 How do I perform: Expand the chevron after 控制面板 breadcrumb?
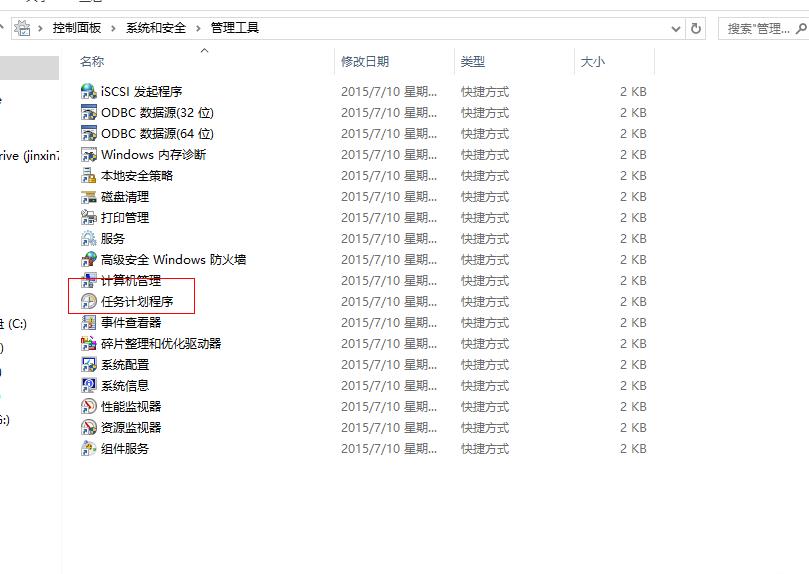click(x=113, y=28)
